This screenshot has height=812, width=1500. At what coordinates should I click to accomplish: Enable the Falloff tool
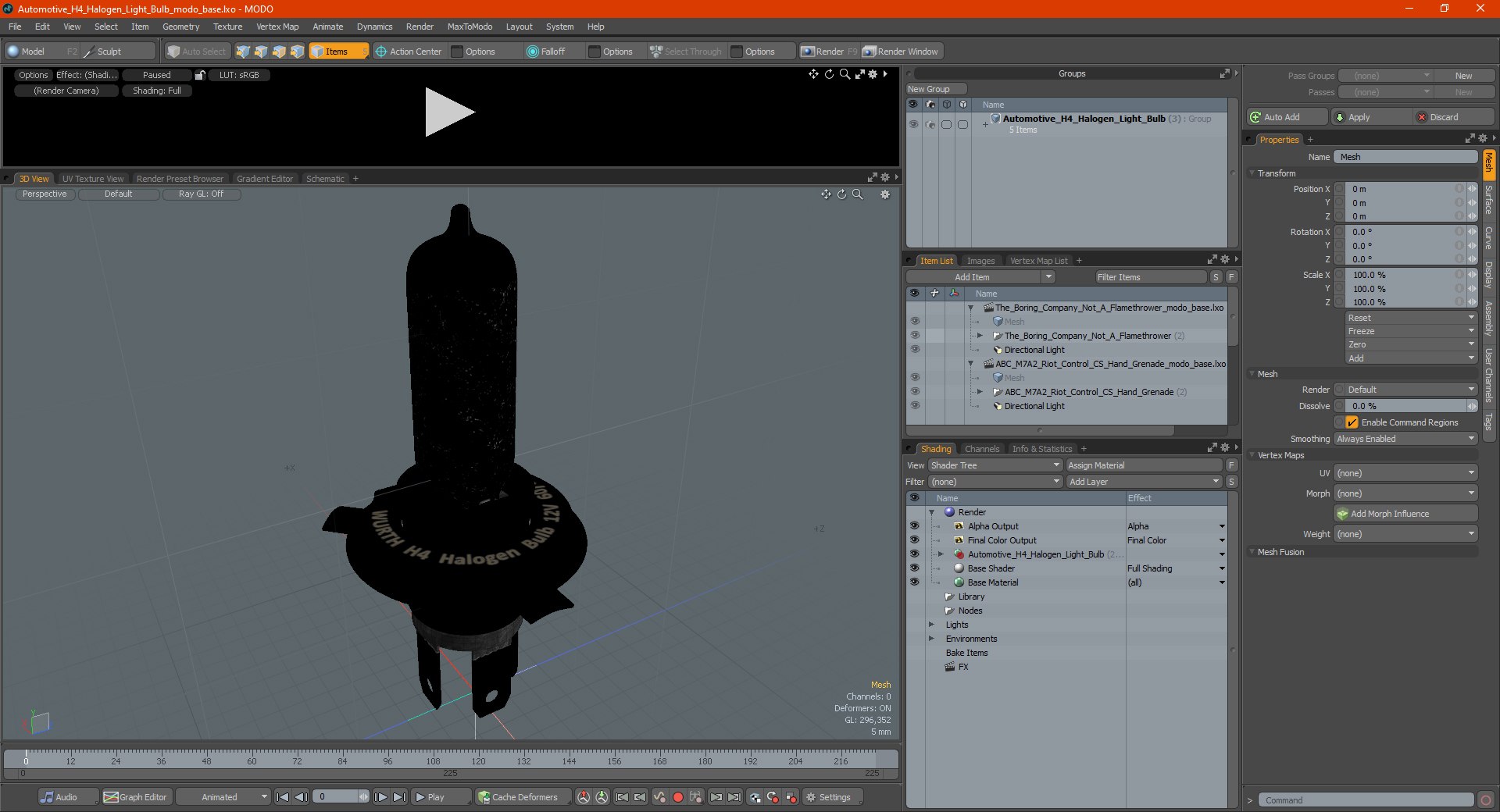pos(553,52)
